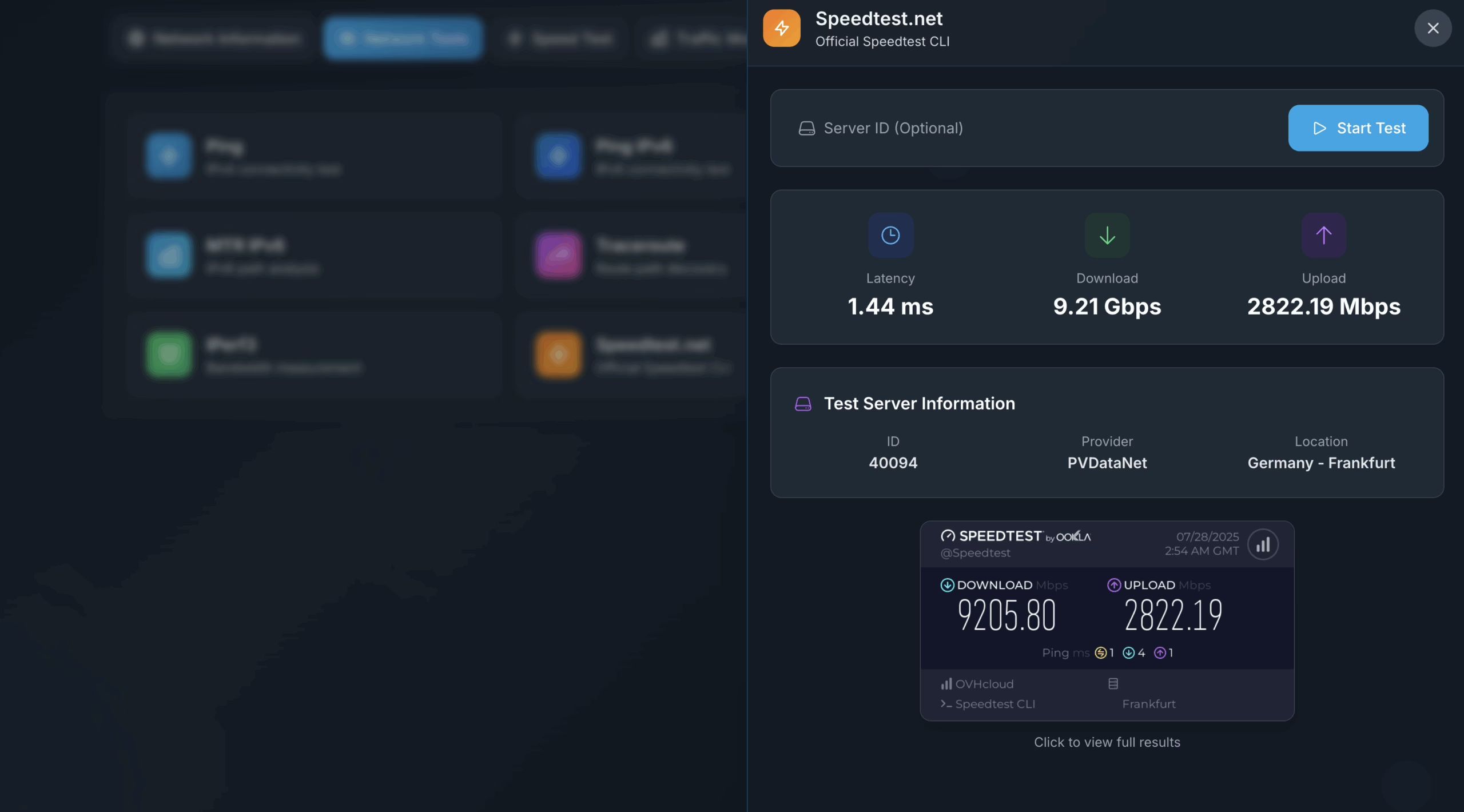Screen dimensions: 1464x812
Task: Select the 9.21 Gbps download value
Action: point(1107,307)
